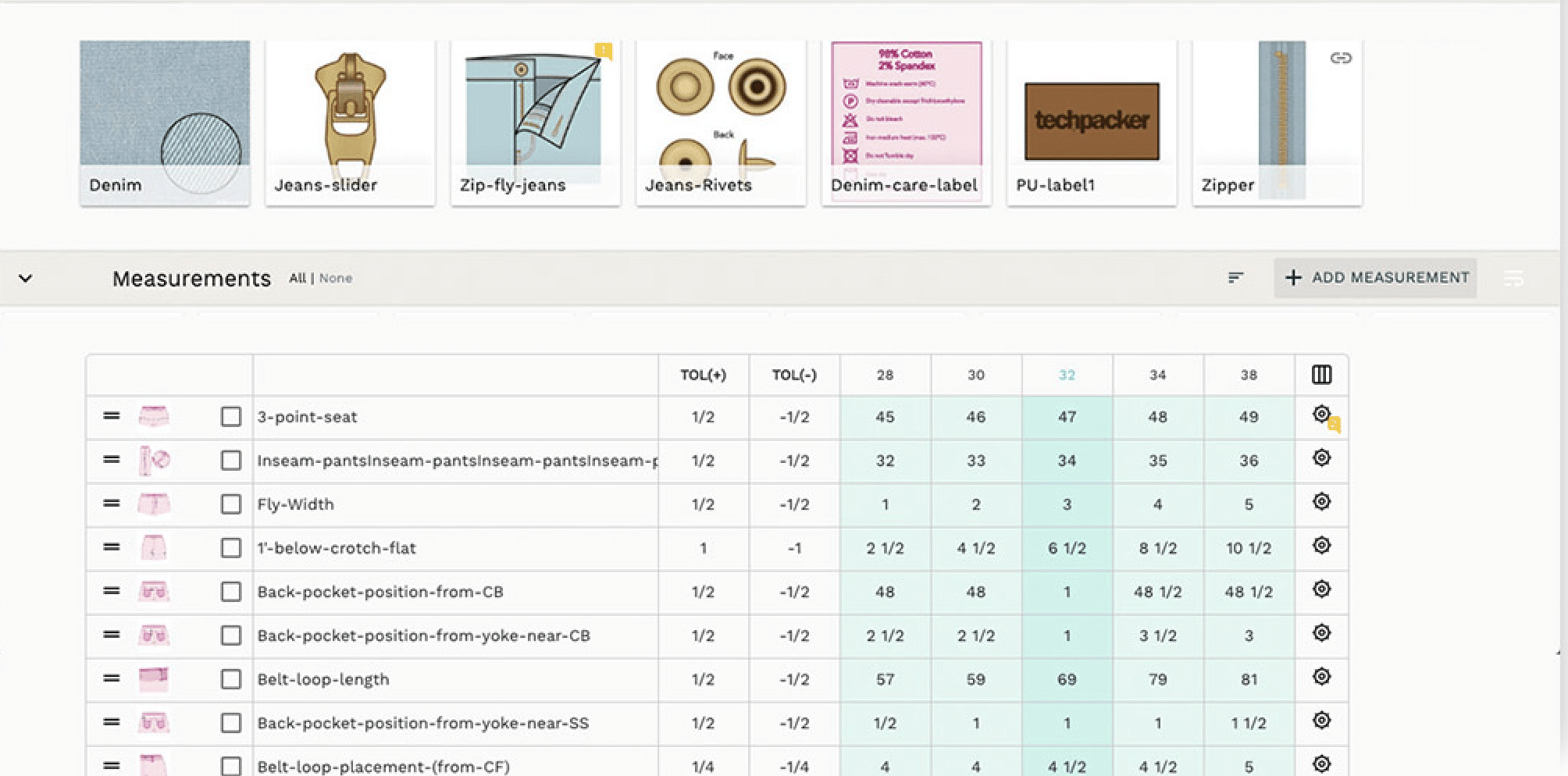Image resolution: width=1568 pixels, height=776 pixels.
Task: Select the size 28 column header
Action: click(x=885, y=376)
